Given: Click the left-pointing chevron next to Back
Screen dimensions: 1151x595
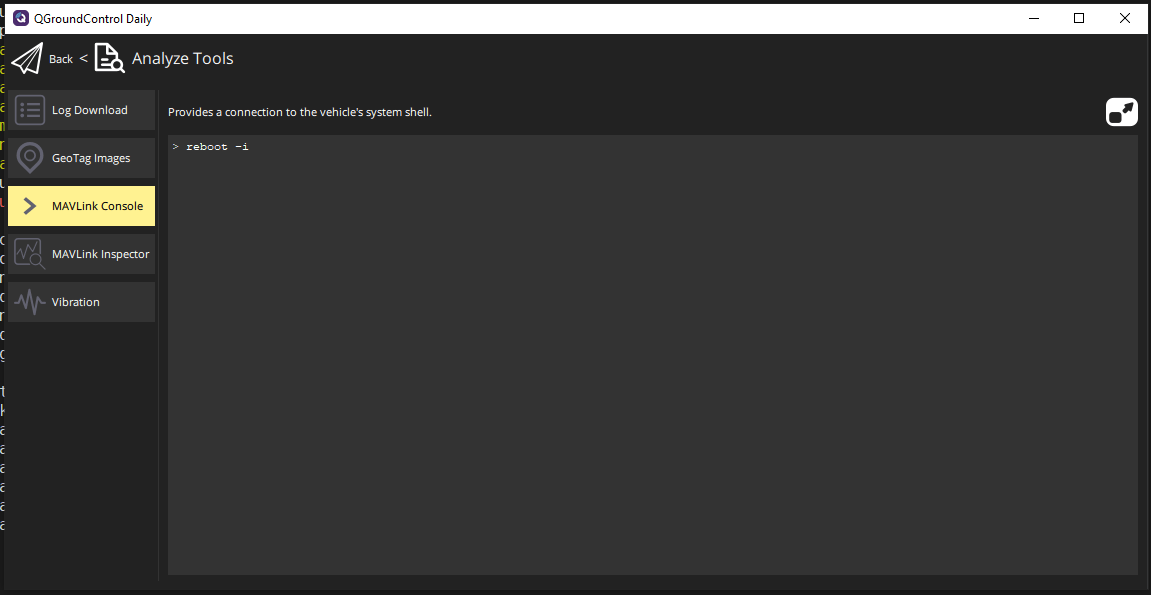Looking at the screenshot, I should 82,58.
